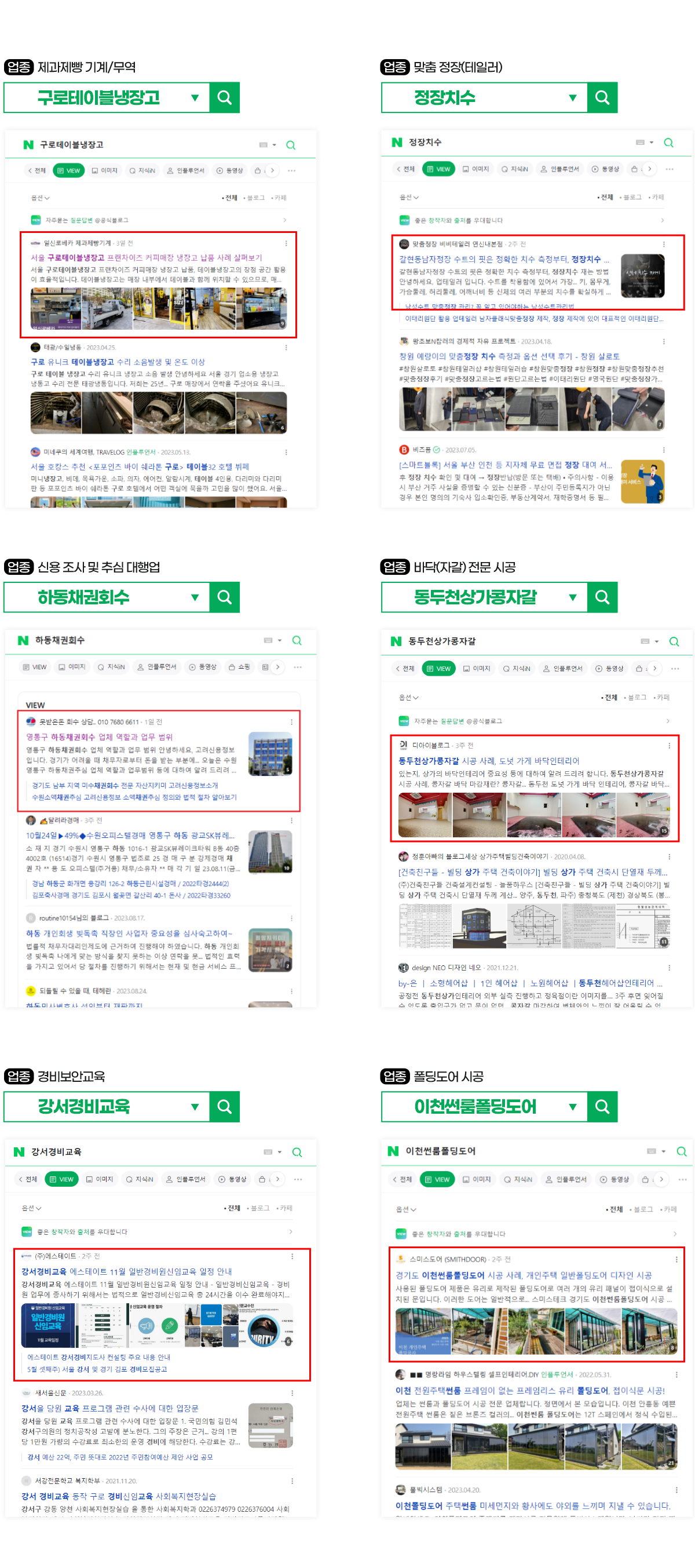Click the magnifier icon in 동두천상가콩자갈 Naver search bar
Image resolution: width=695 pixels, height=1568 pixels.
tap(674, 641)
